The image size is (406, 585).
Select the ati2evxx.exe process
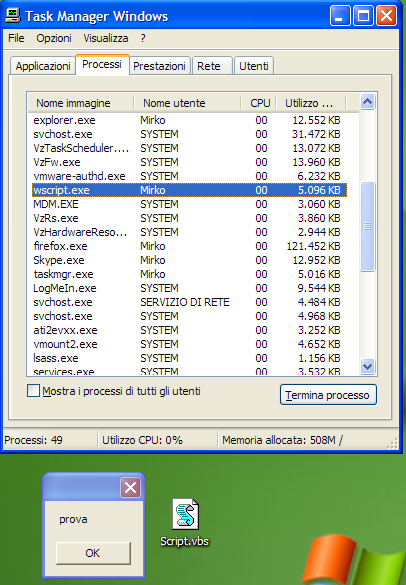point(189,330)
